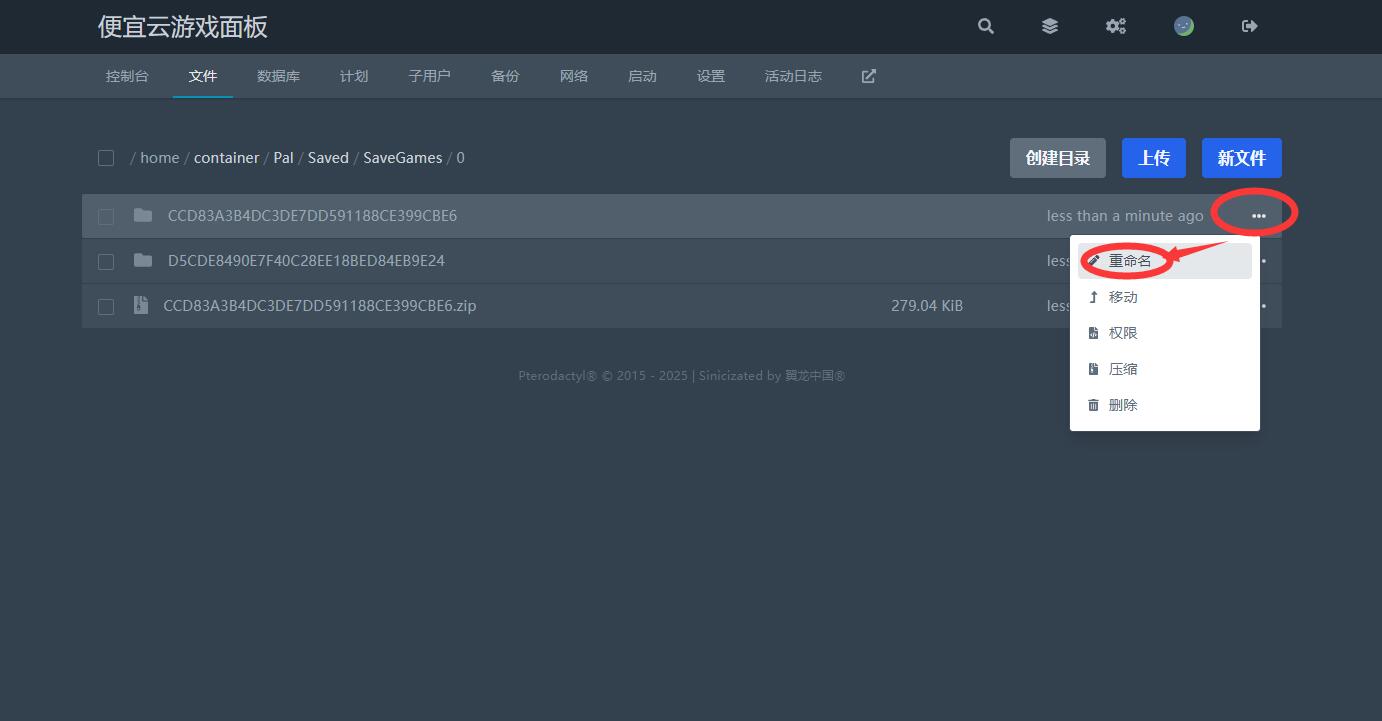Viewport: 1382px width, 721px height.
Task: Select 删除 in context menu
Action: tap(1165, 405)
